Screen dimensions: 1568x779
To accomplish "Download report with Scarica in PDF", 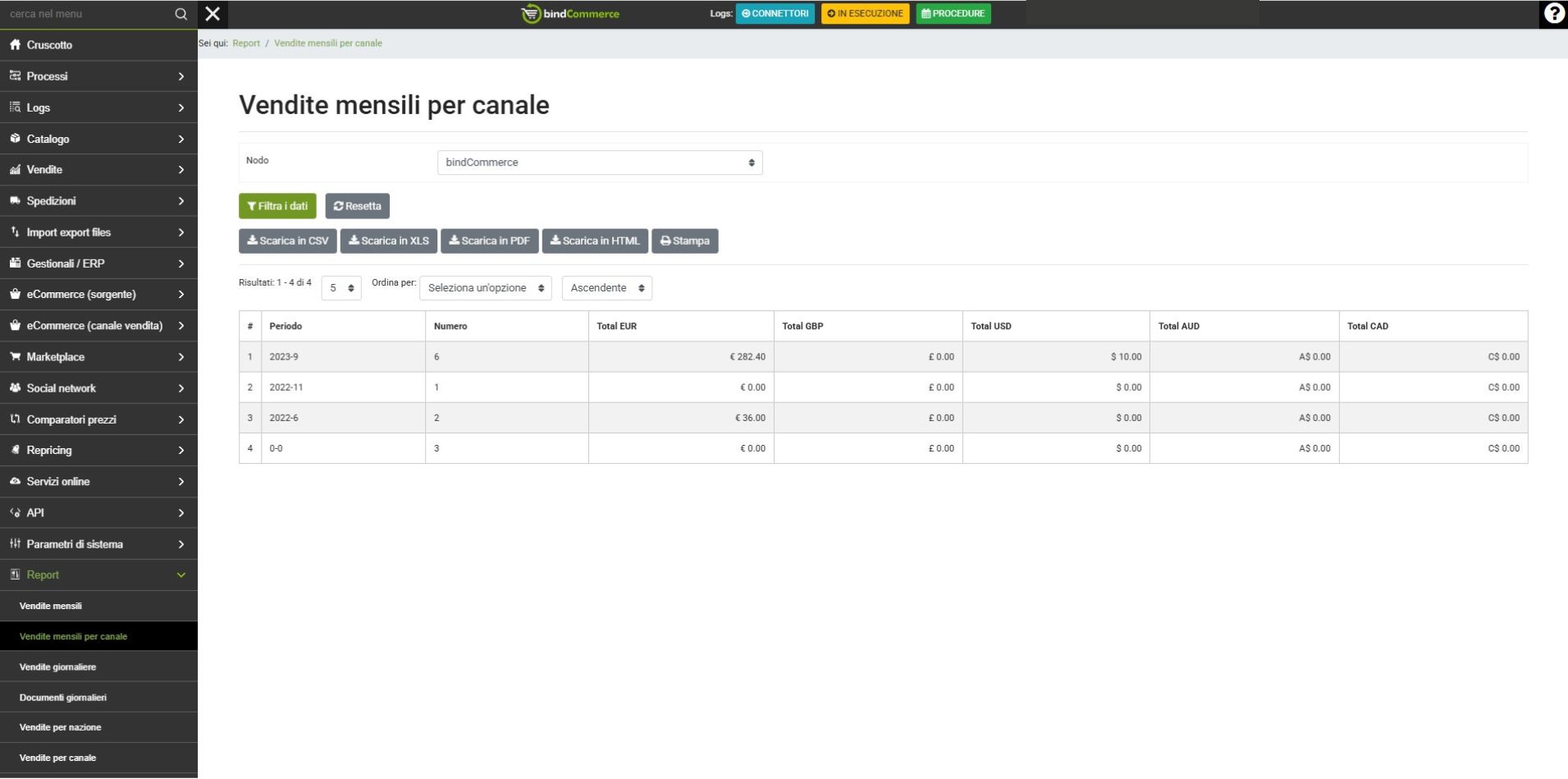I will [489, 241].
